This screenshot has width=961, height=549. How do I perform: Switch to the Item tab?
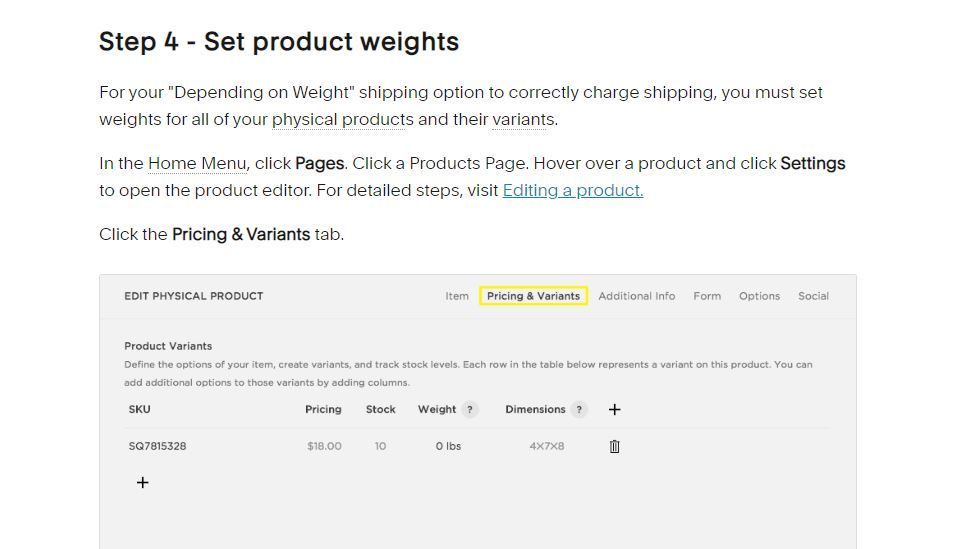pyautogui.click(x=457, y=296)
